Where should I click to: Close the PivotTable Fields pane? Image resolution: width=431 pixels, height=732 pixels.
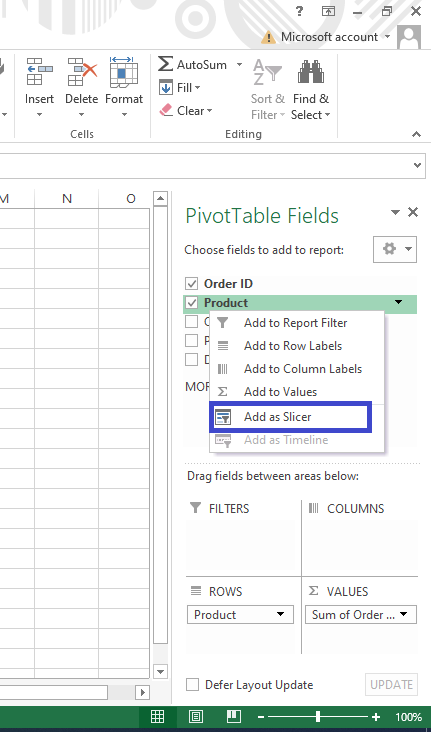[x=413, y=212]
